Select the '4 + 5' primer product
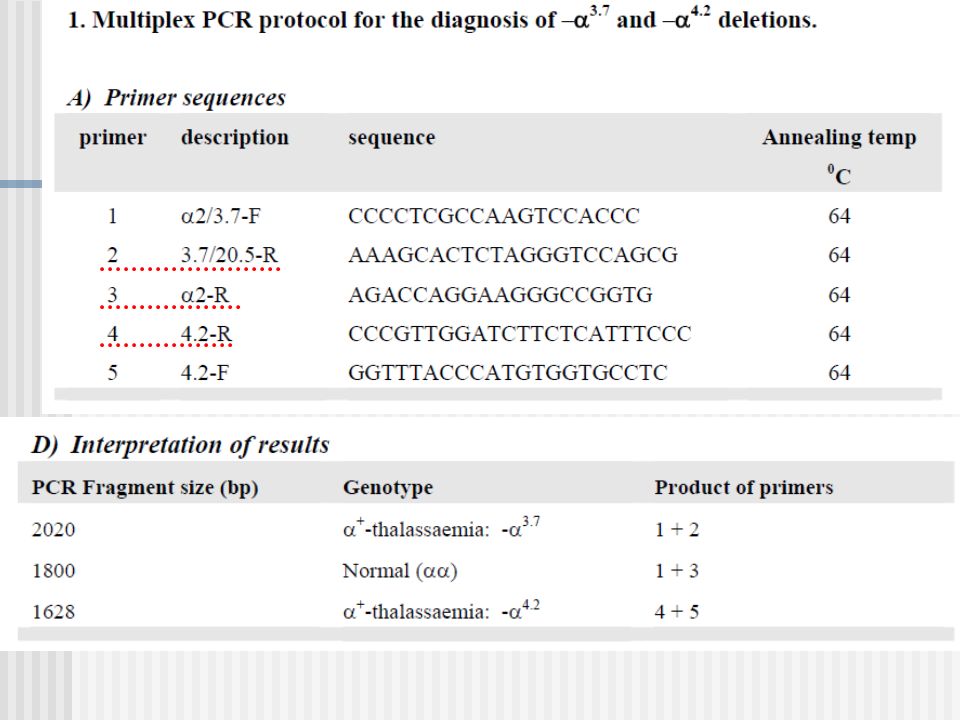The height and width of the screenshot is (720, 960). click(677, 611)
